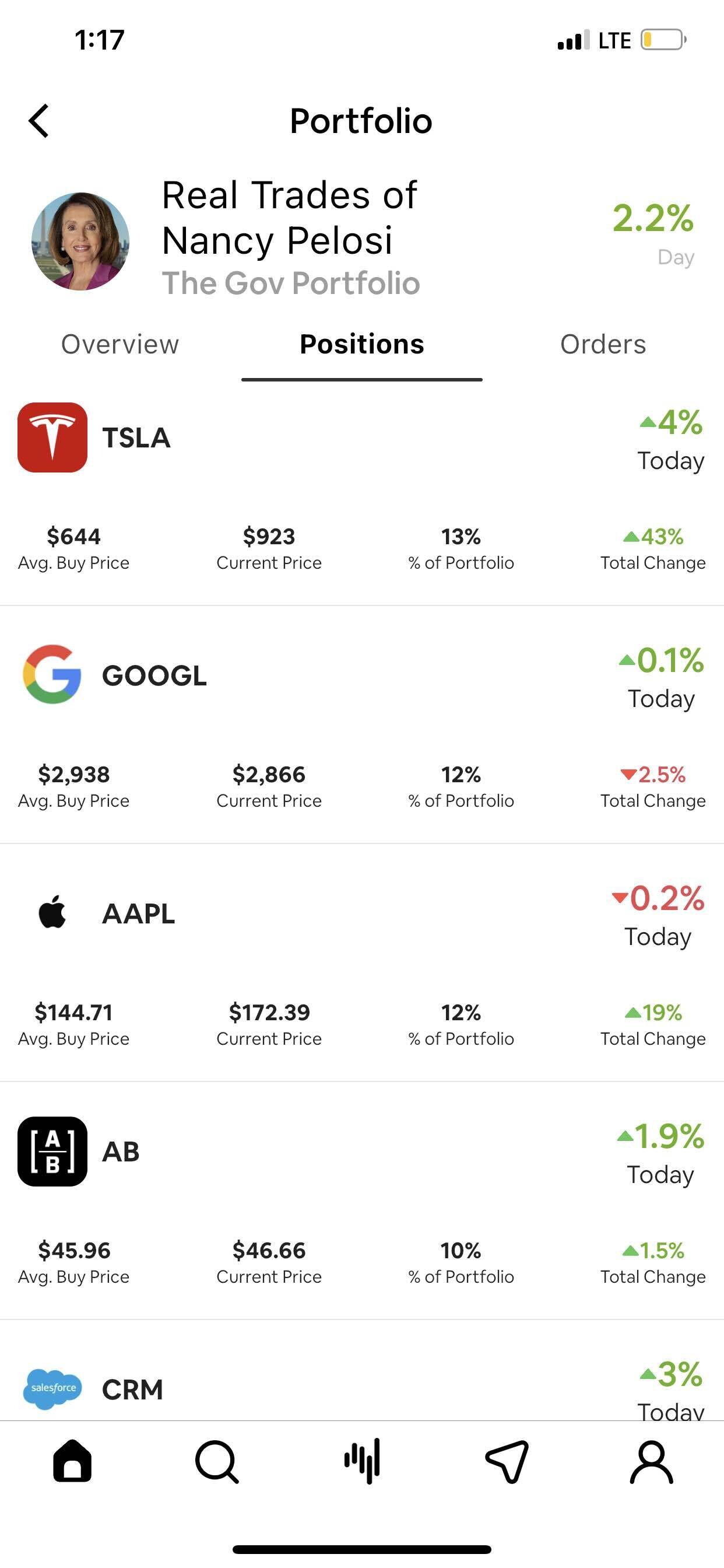Tap the 2.2% Day change figure
Viewport: 724px width, 1568px height.
[653, 219]
